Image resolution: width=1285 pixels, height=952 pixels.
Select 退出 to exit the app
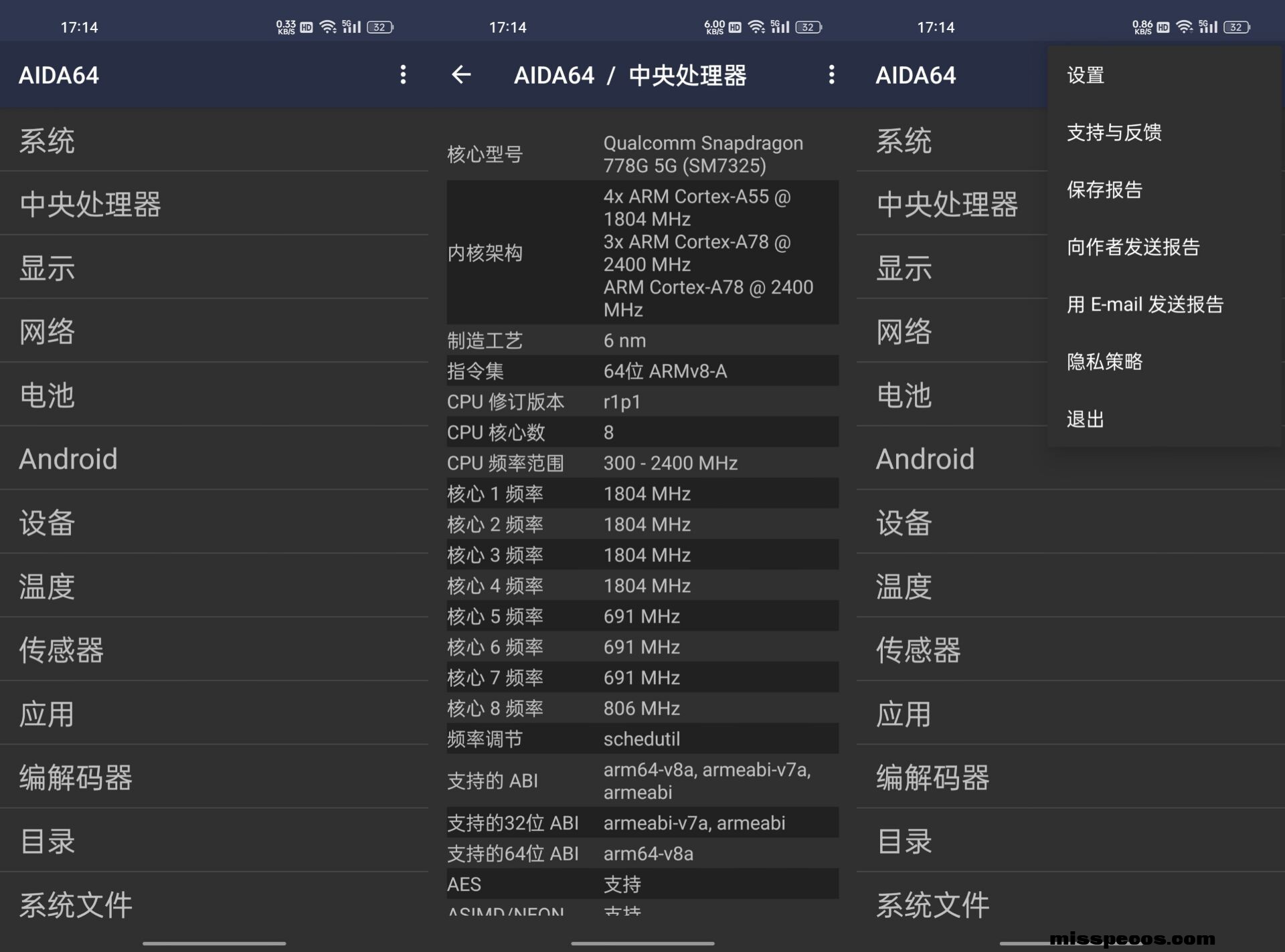(1165, 419)
